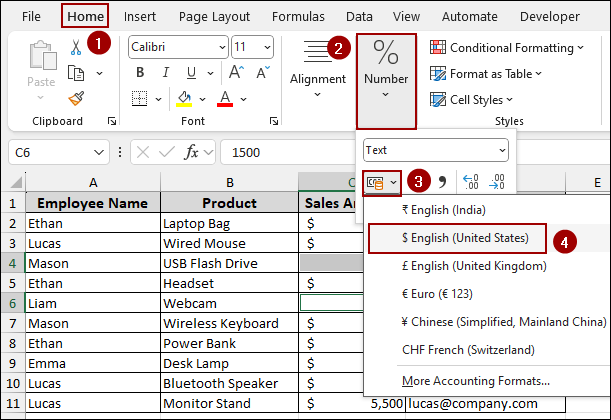Open Conditional Formatting menu
Screen dimensions: 611x420
tap(507, 48)
